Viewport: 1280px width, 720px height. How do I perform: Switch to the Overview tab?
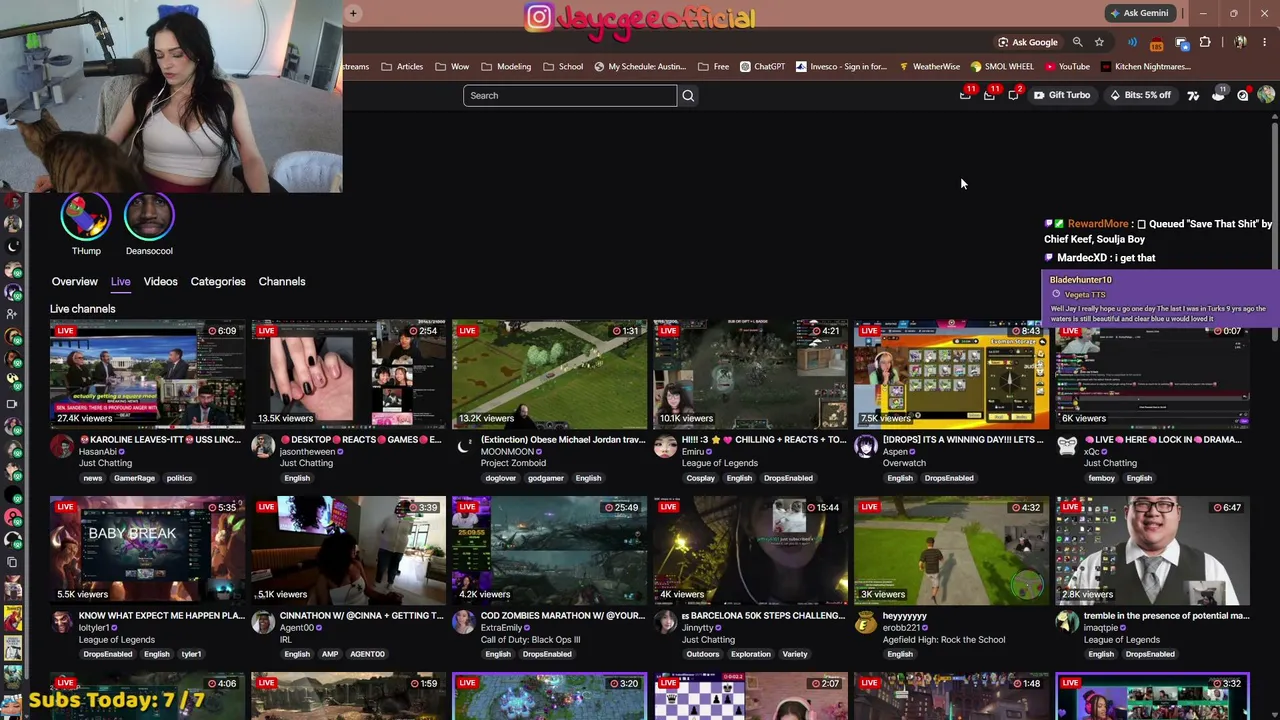[75, 282]
